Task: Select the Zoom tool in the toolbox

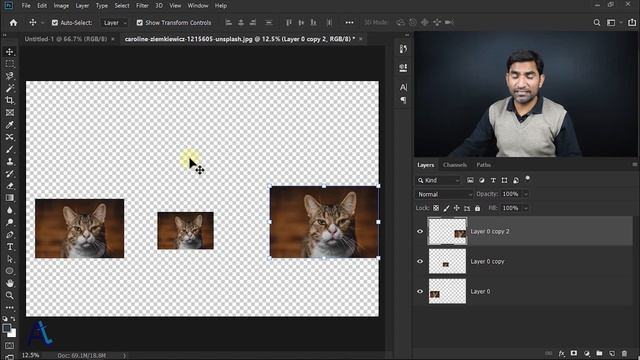Action: tap(9, 295)
